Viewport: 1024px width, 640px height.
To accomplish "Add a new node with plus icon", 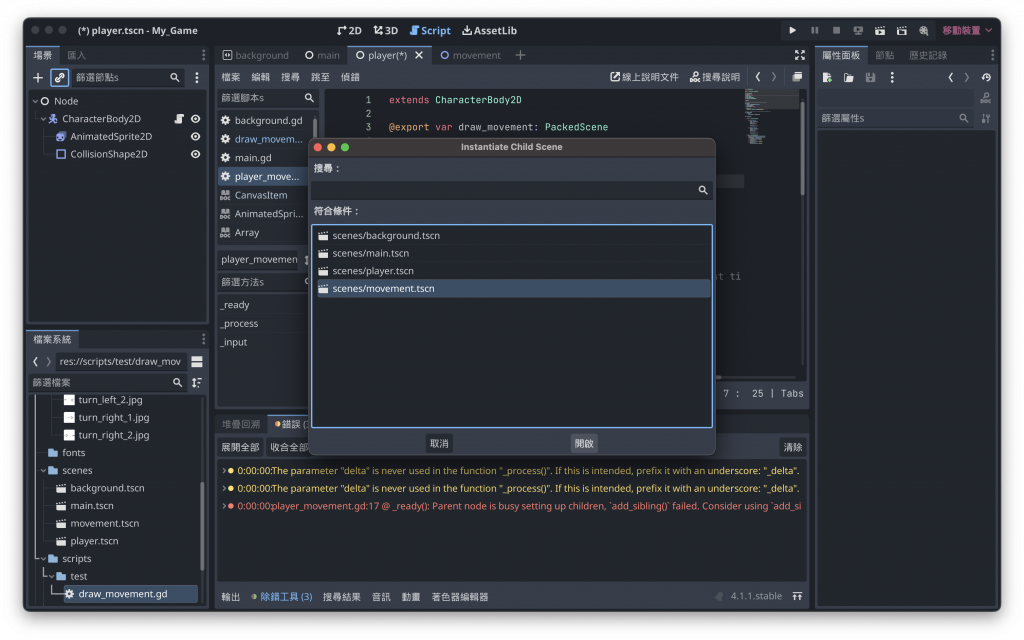I will coord(38,78).
